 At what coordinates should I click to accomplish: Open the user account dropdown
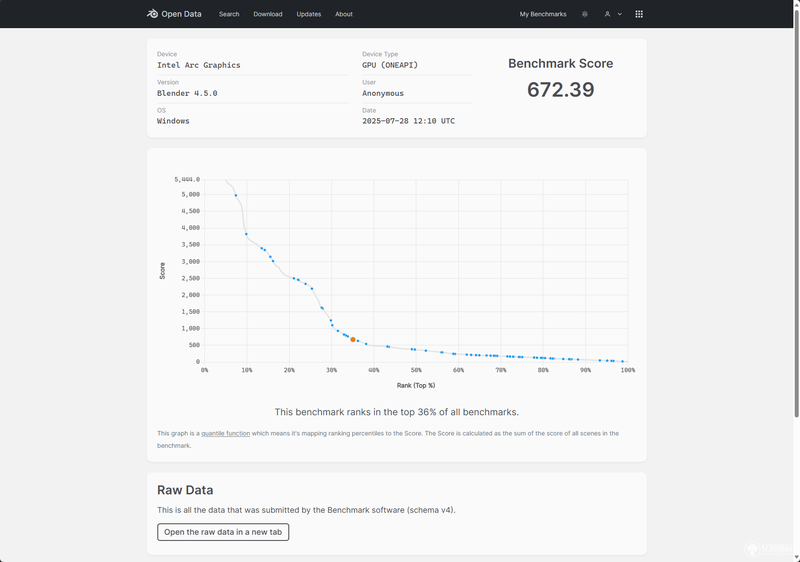pos(613,14)
